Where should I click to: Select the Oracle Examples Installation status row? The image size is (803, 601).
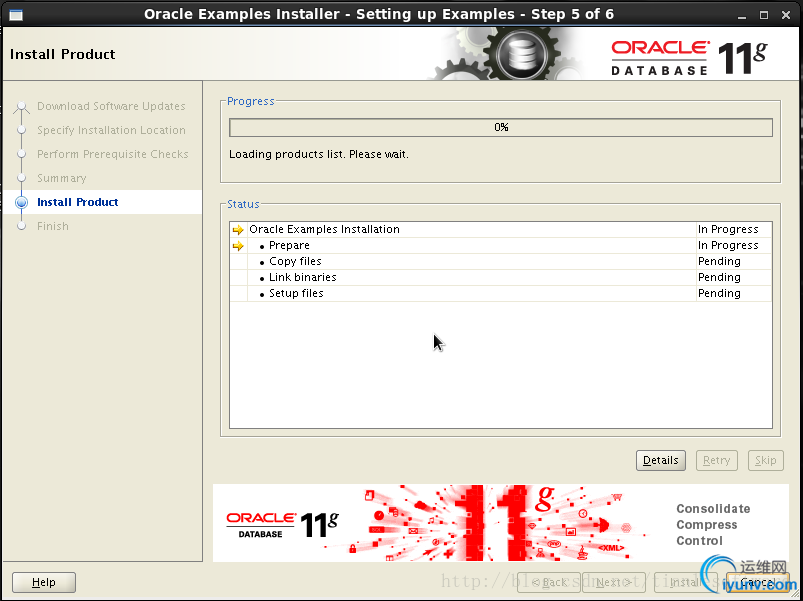(x=501, y=229)
